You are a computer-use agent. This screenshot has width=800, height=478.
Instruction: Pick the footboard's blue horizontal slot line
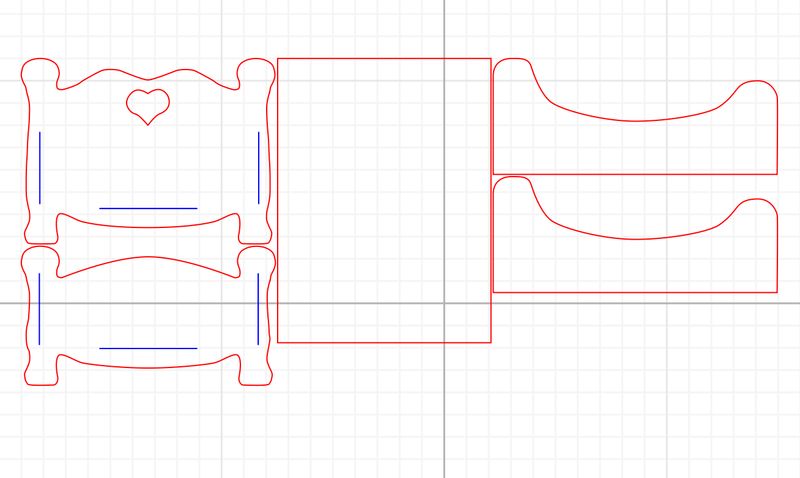pos(148,348)
